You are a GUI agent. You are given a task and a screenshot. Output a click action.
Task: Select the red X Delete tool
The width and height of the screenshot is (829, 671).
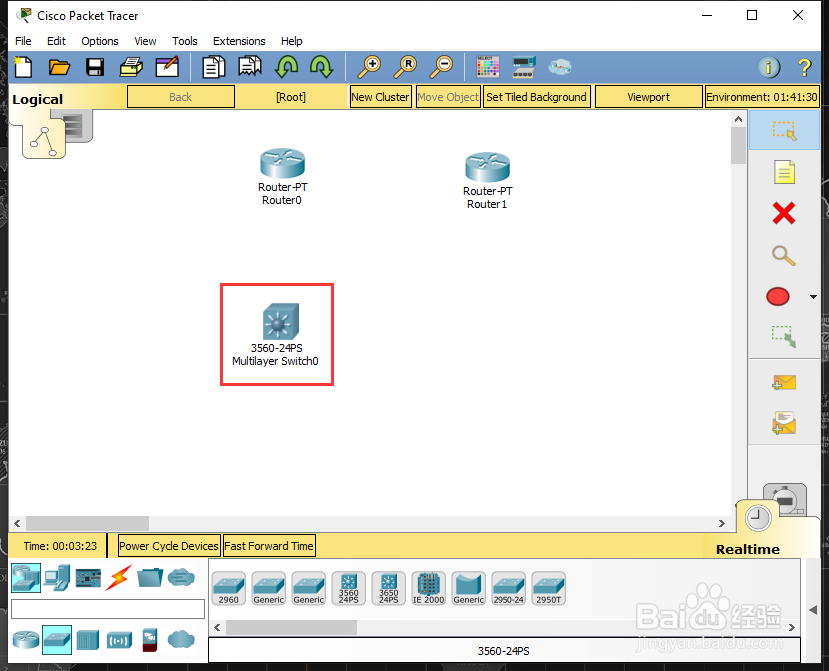(784, 213)
